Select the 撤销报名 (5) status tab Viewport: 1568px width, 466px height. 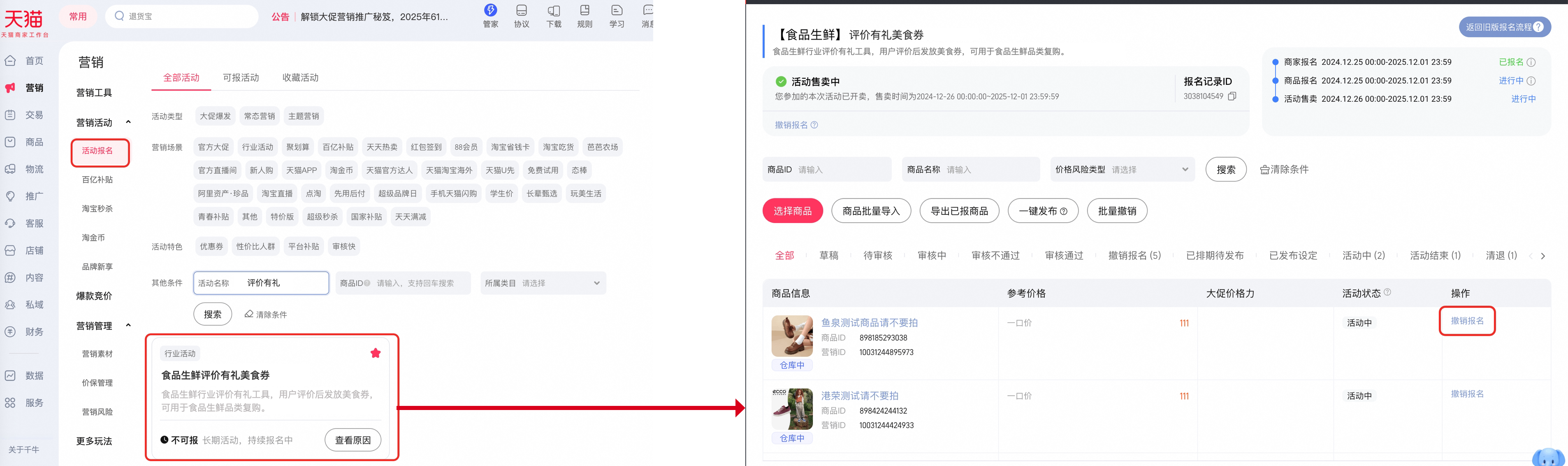tap(1134, 255)
